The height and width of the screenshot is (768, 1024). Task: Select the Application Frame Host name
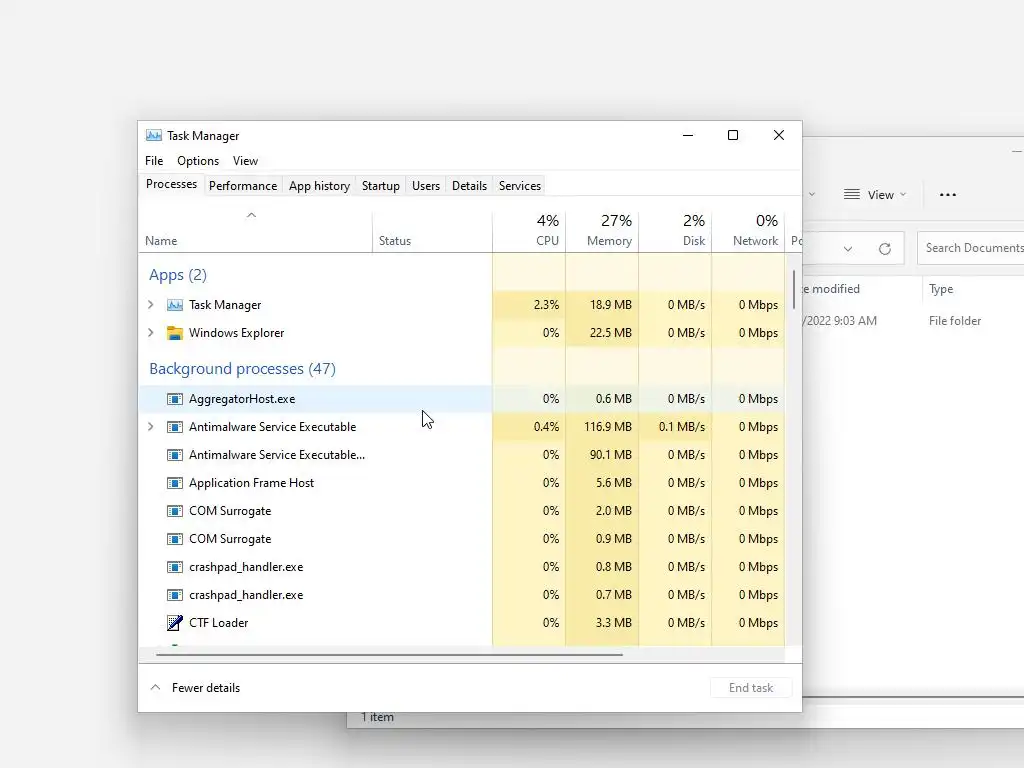pos(251,483)
